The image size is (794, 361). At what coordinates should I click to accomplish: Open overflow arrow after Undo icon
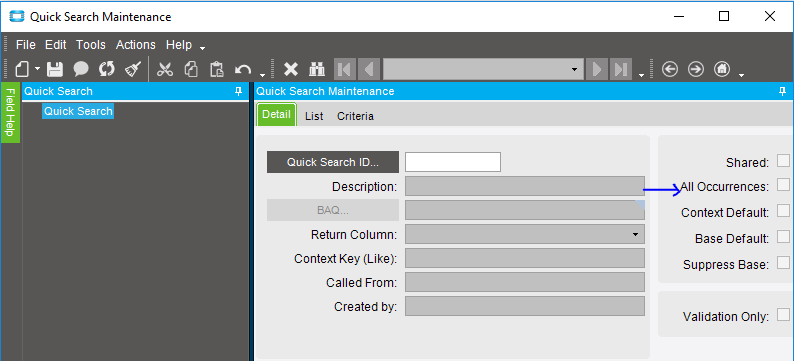click(x=262, y=74)
